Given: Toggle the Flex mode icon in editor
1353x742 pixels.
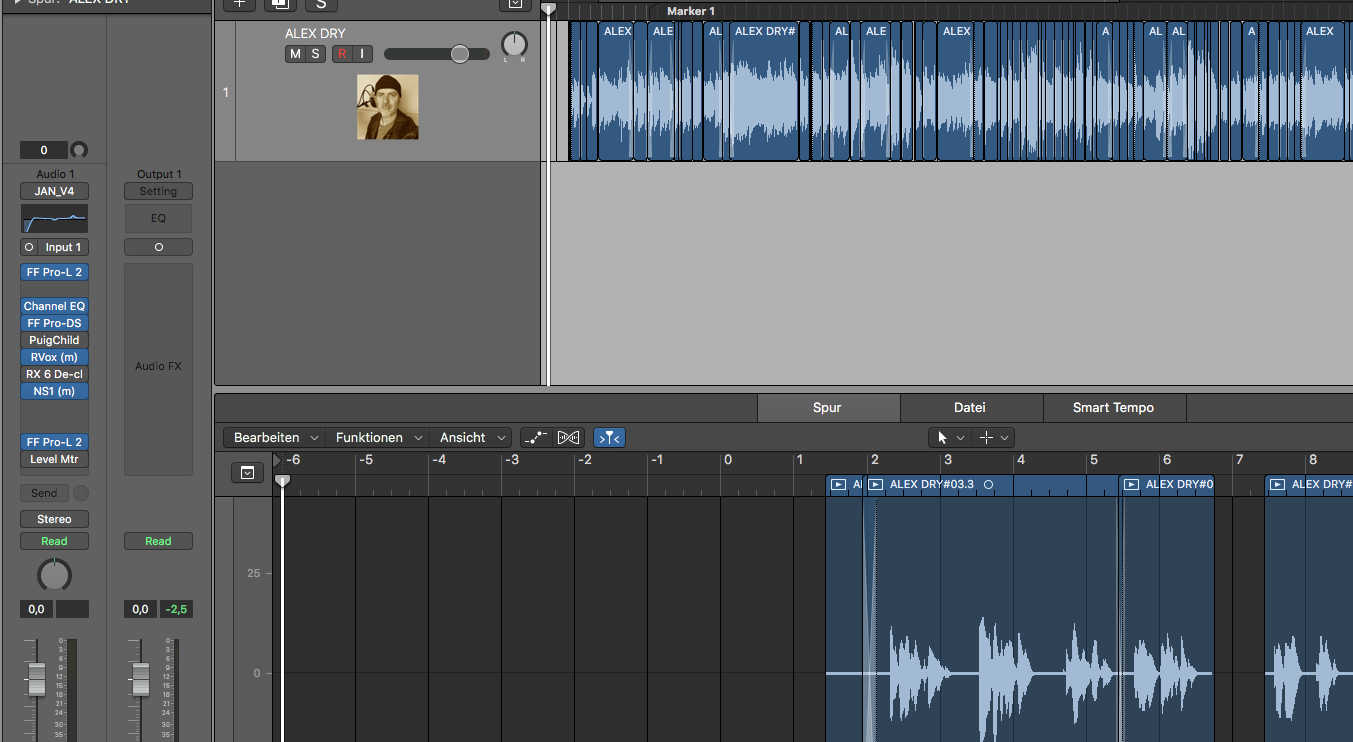Looking at the screenshot, I should coord(568,437).
